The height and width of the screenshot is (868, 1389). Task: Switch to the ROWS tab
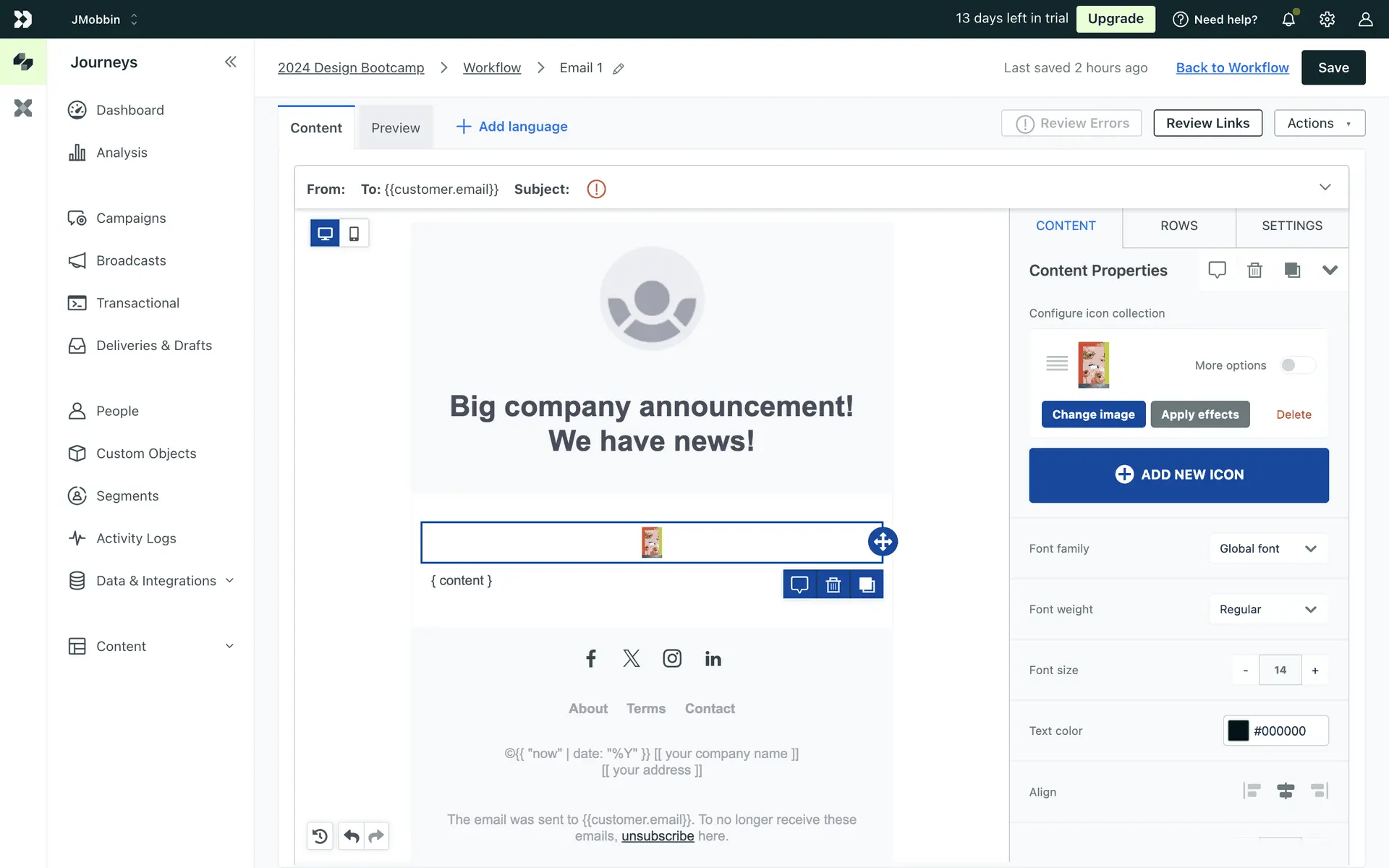pyautogui.click(x=1178, y=226)
